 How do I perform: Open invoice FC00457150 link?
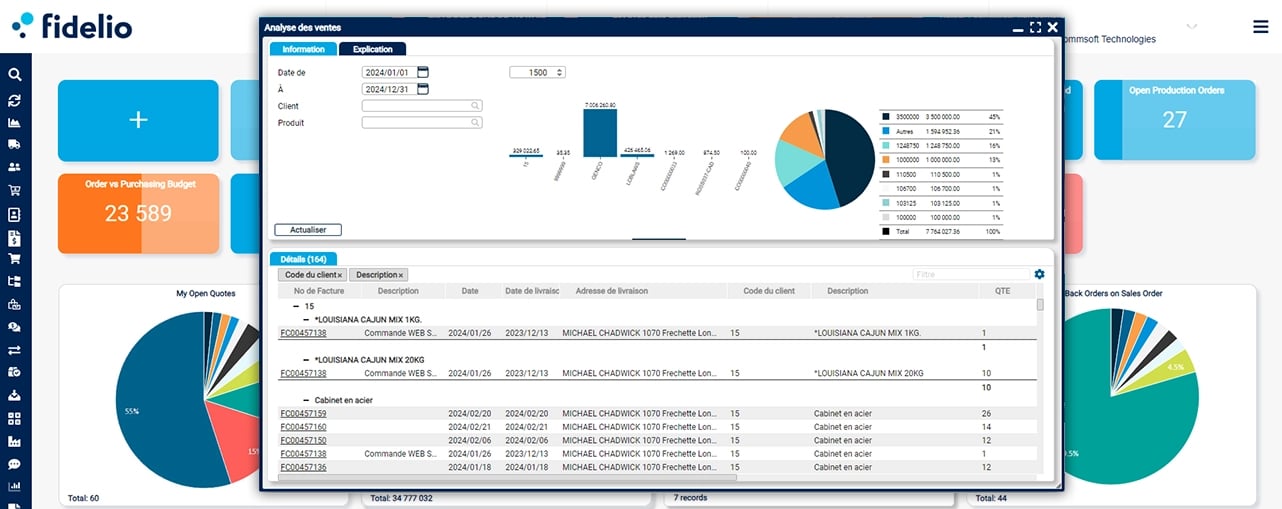coord(303,440)
